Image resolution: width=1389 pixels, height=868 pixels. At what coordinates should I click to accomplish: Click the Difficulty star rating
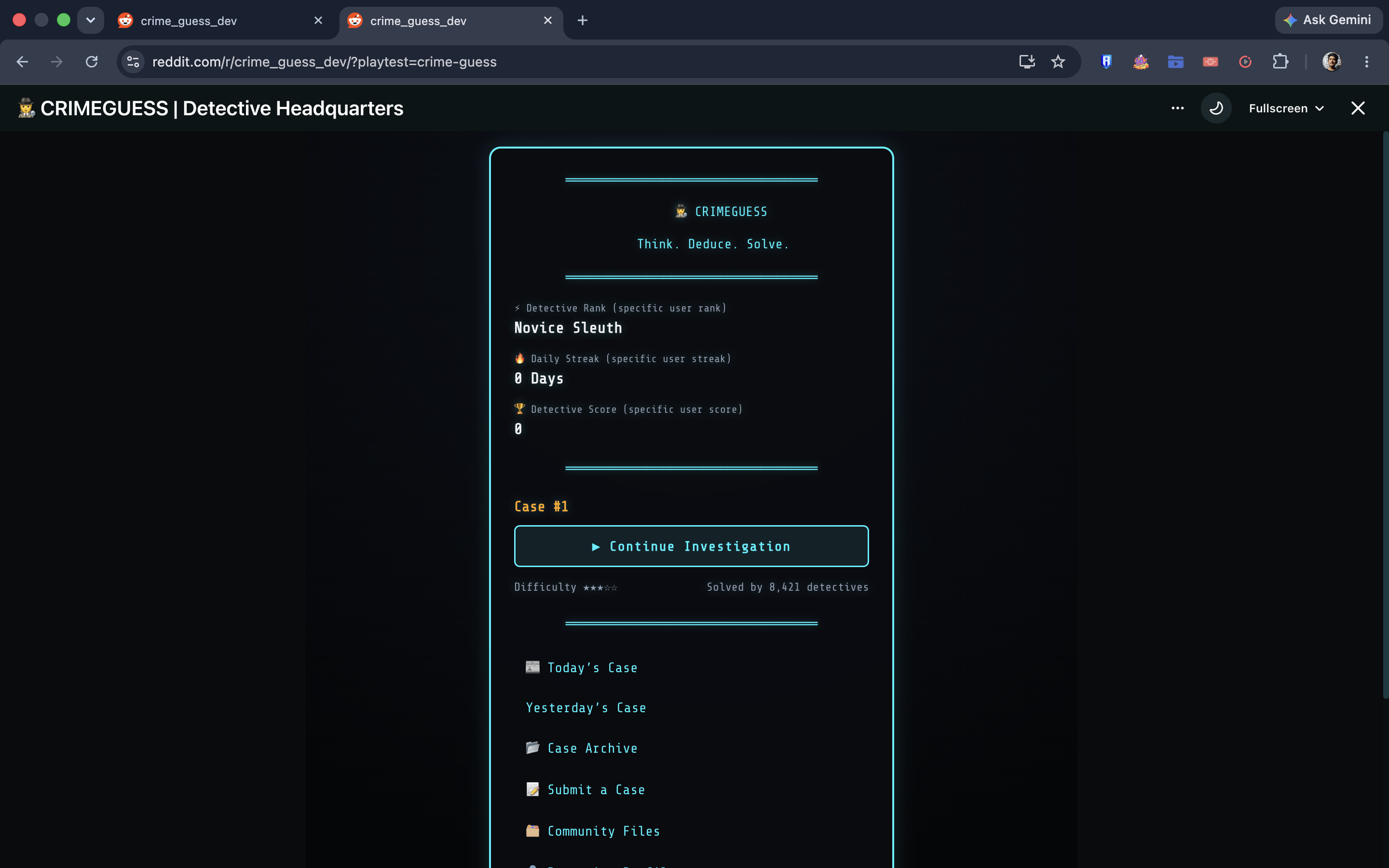[x=600, y=587]
